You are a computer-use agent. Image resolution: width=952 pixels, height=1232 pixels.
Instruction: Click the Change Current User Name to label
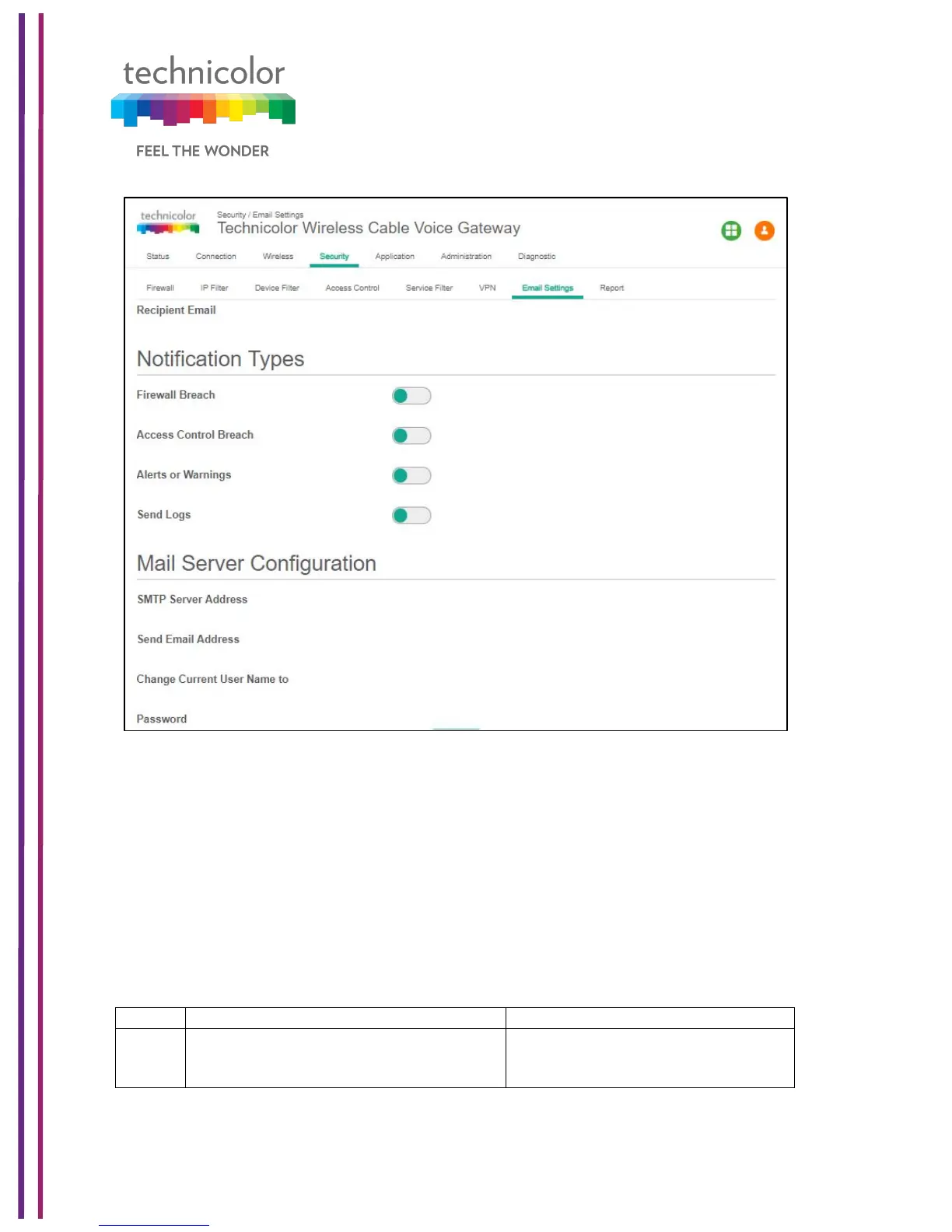click(x=212, y=679)
